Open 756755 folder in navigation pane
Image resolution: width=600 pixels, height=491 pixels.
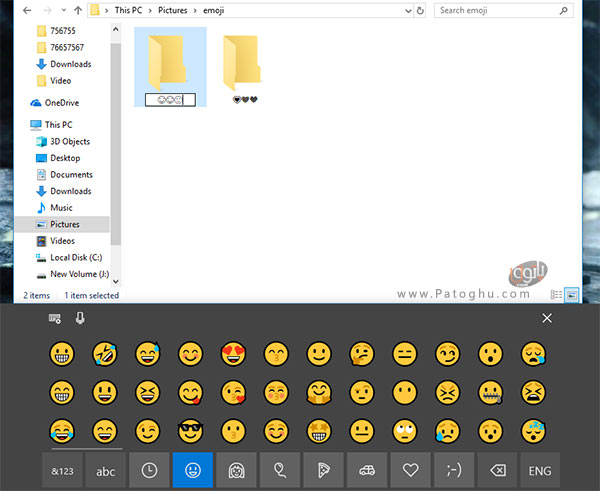[x=63, y=31]
